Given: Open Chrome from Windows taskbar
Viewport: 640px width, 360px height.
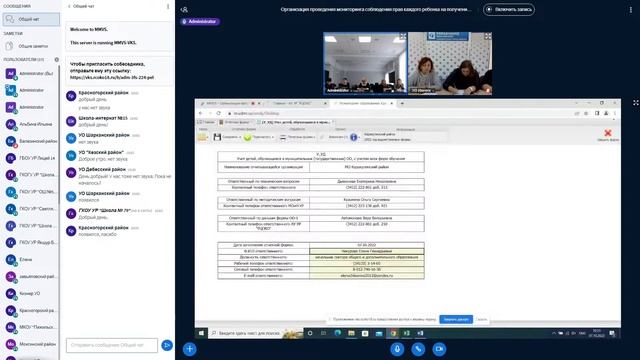Looking at the screenshot, I should click(x=393, y=333).
